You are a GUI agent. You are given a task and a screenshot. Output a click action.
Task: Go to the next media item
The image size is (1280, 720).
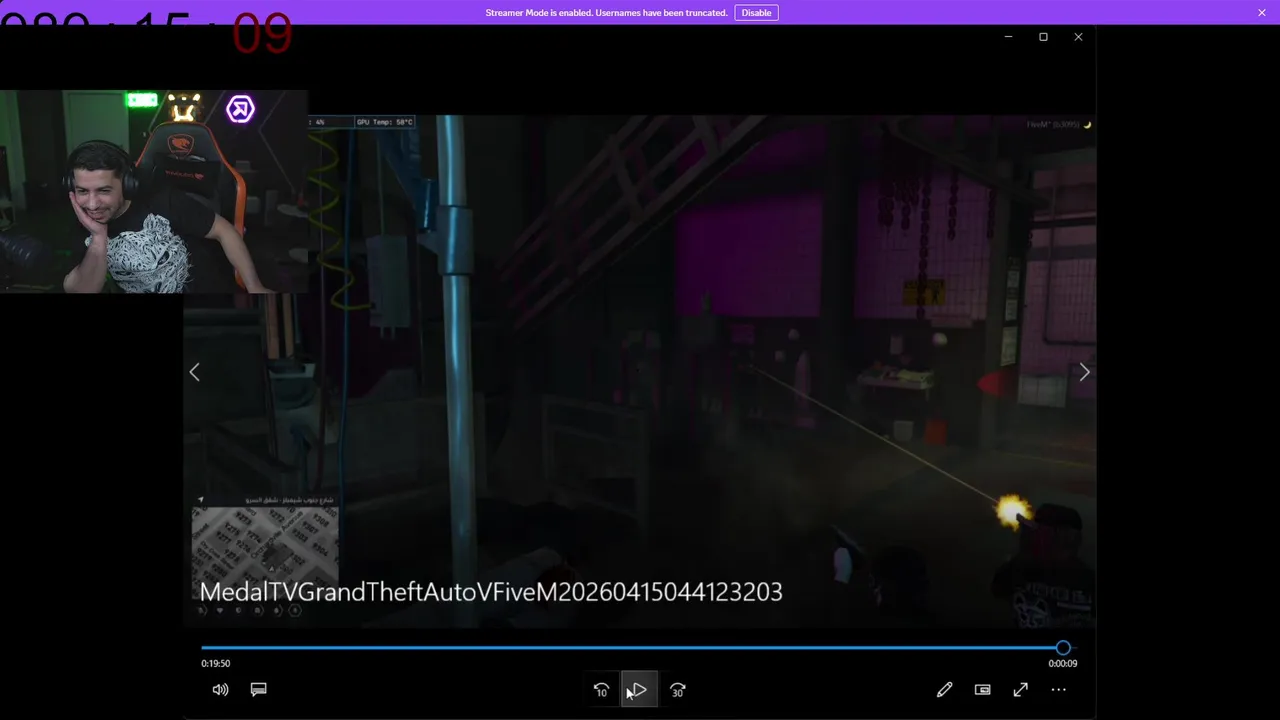1084,372
